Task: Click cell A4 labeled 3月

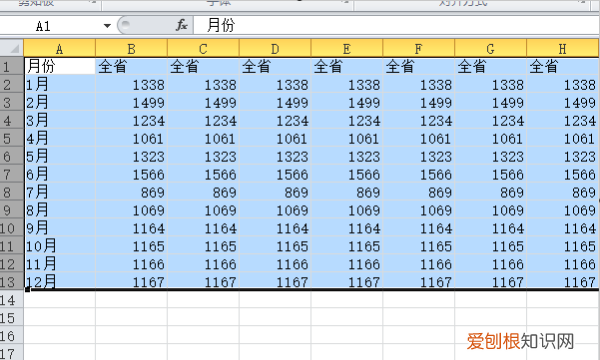Action: pyautogui.click(x=60, y=121)
